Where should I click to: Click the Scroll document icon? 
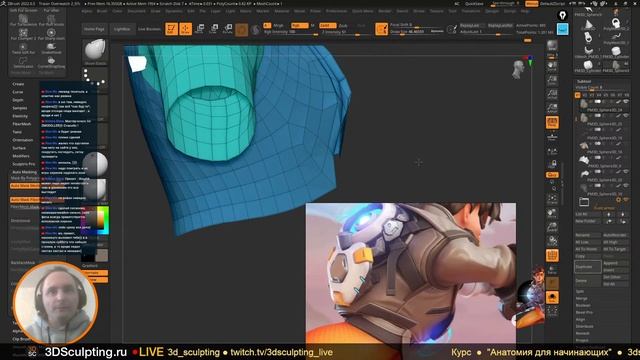pyautogui.click(x=552, y=65)
